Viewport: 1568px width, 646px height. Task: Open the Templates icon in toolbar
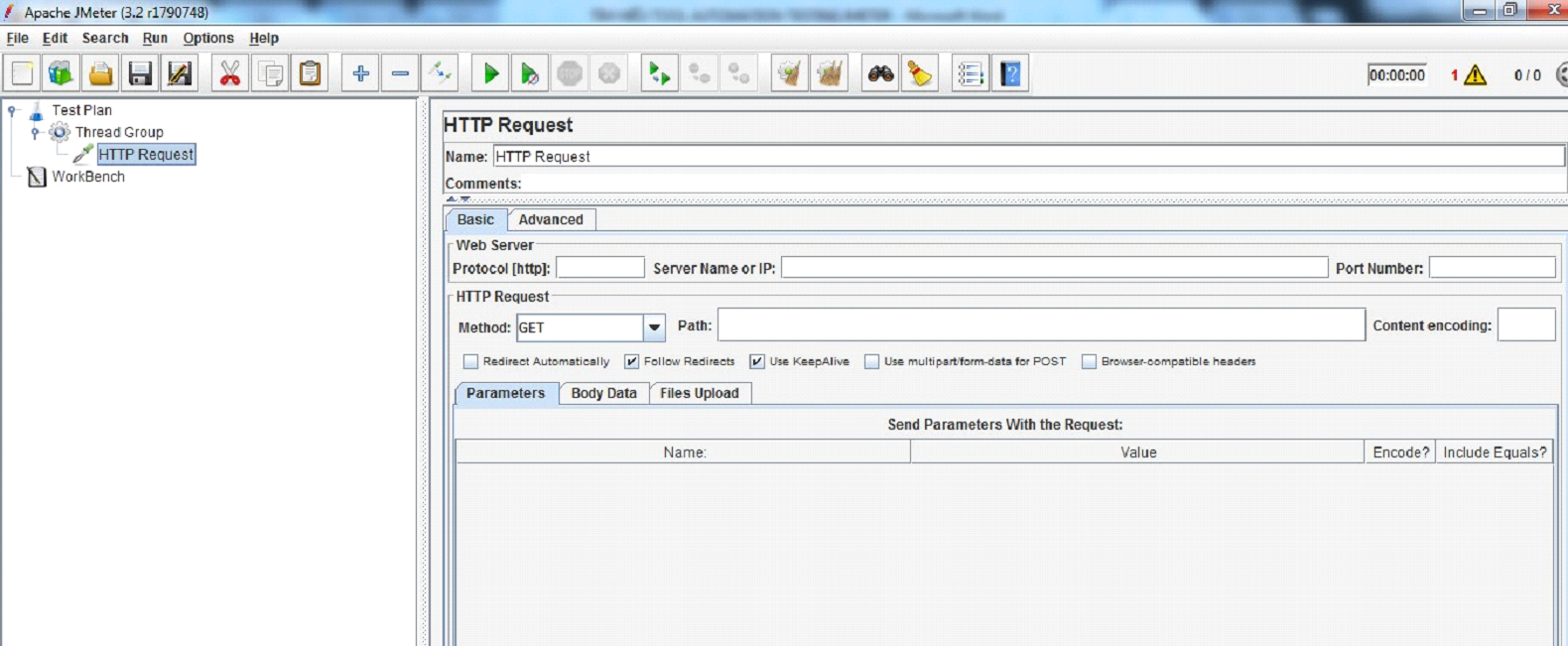pyautogui.click(x=62, y=73)
